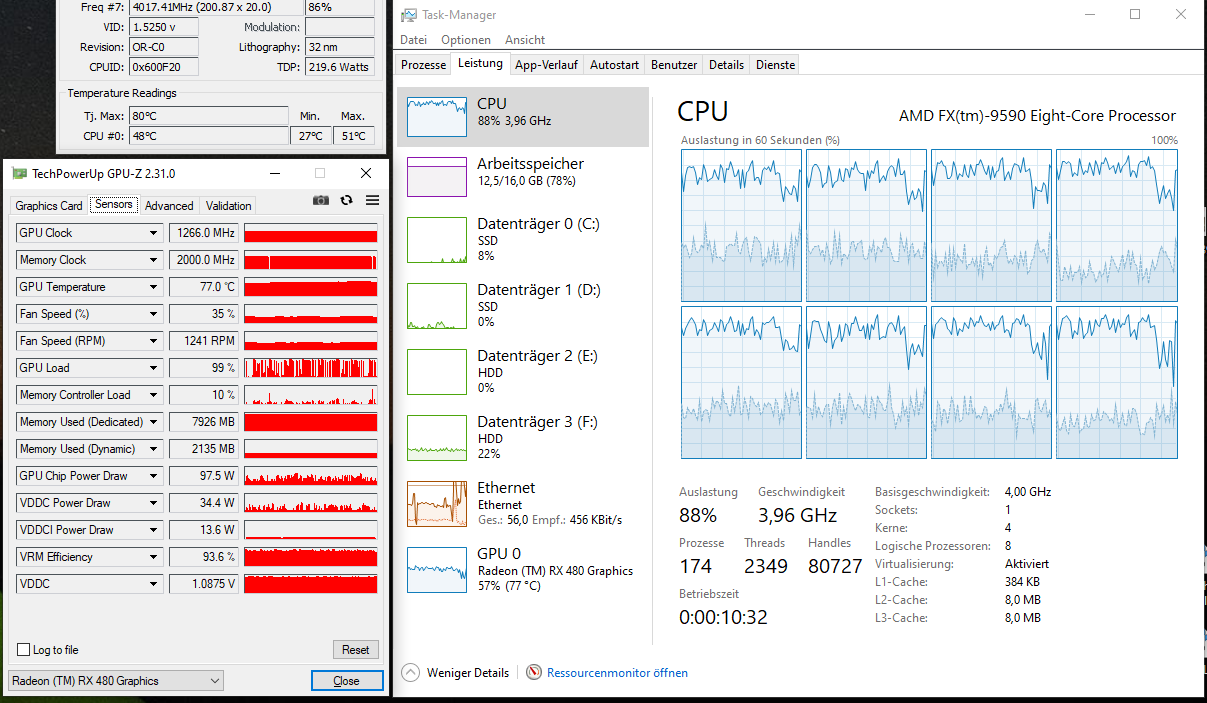Select Datenträger 1 (D:) entry
The width and height of the screenshot is (1207, 703).
(523, 307)
